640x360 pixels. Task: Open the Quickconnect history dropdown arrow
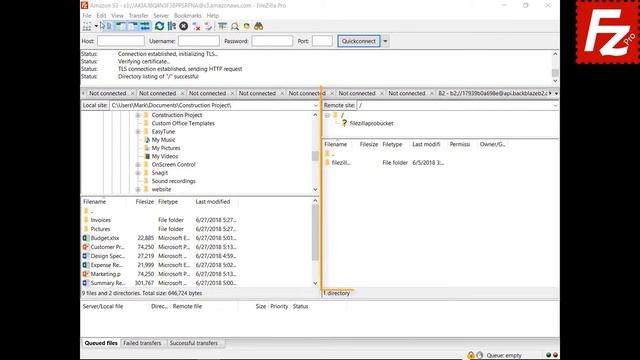point(385,41)
